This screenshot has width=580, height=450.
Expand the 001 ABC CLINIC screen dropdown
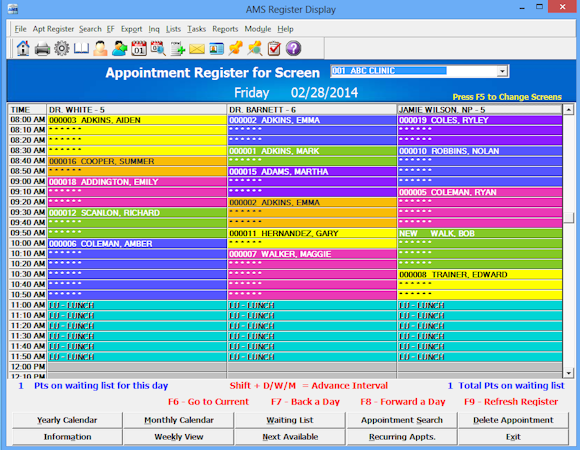(502, 71)
